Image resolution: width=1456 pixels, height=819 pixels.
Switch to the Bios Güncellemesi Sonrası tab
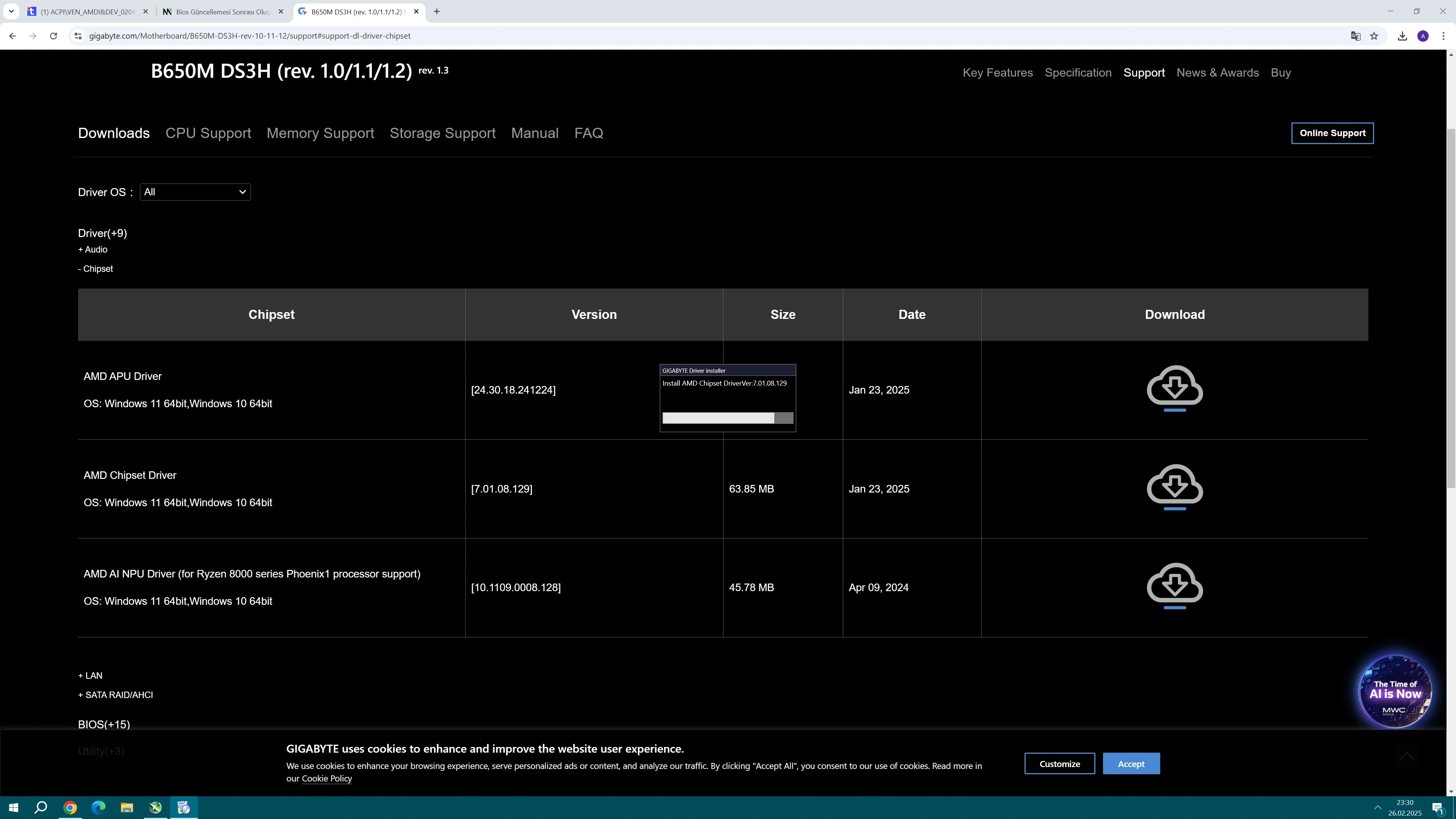(x=223, y=11)
